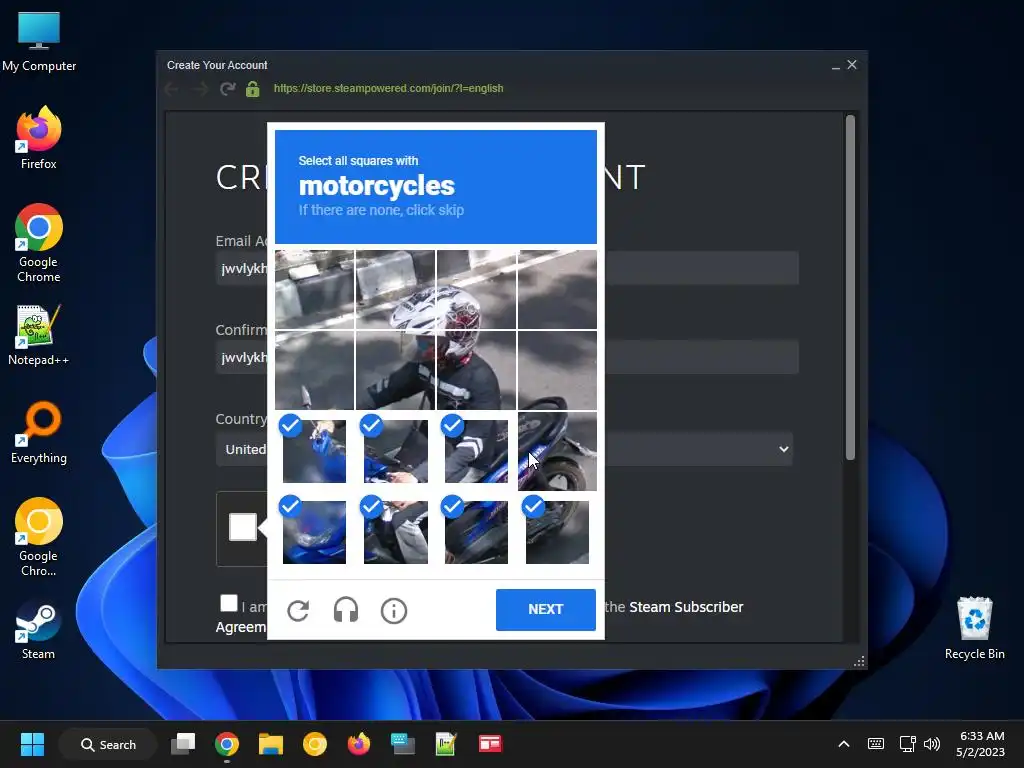Open Chrome Canary from the taskbar

(315, 744)
